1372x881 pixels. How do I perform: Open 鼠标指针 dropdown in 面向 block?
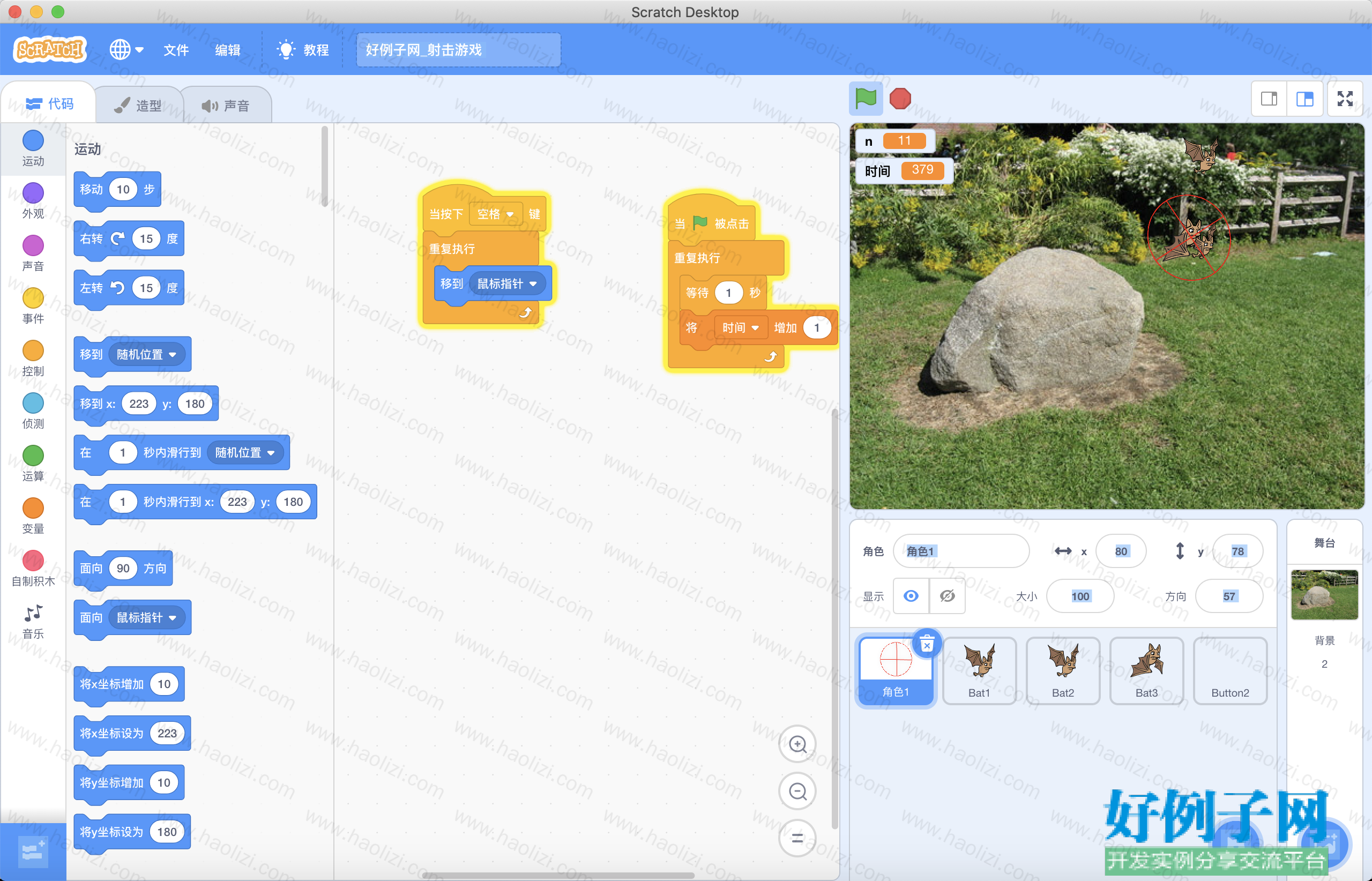146,617
